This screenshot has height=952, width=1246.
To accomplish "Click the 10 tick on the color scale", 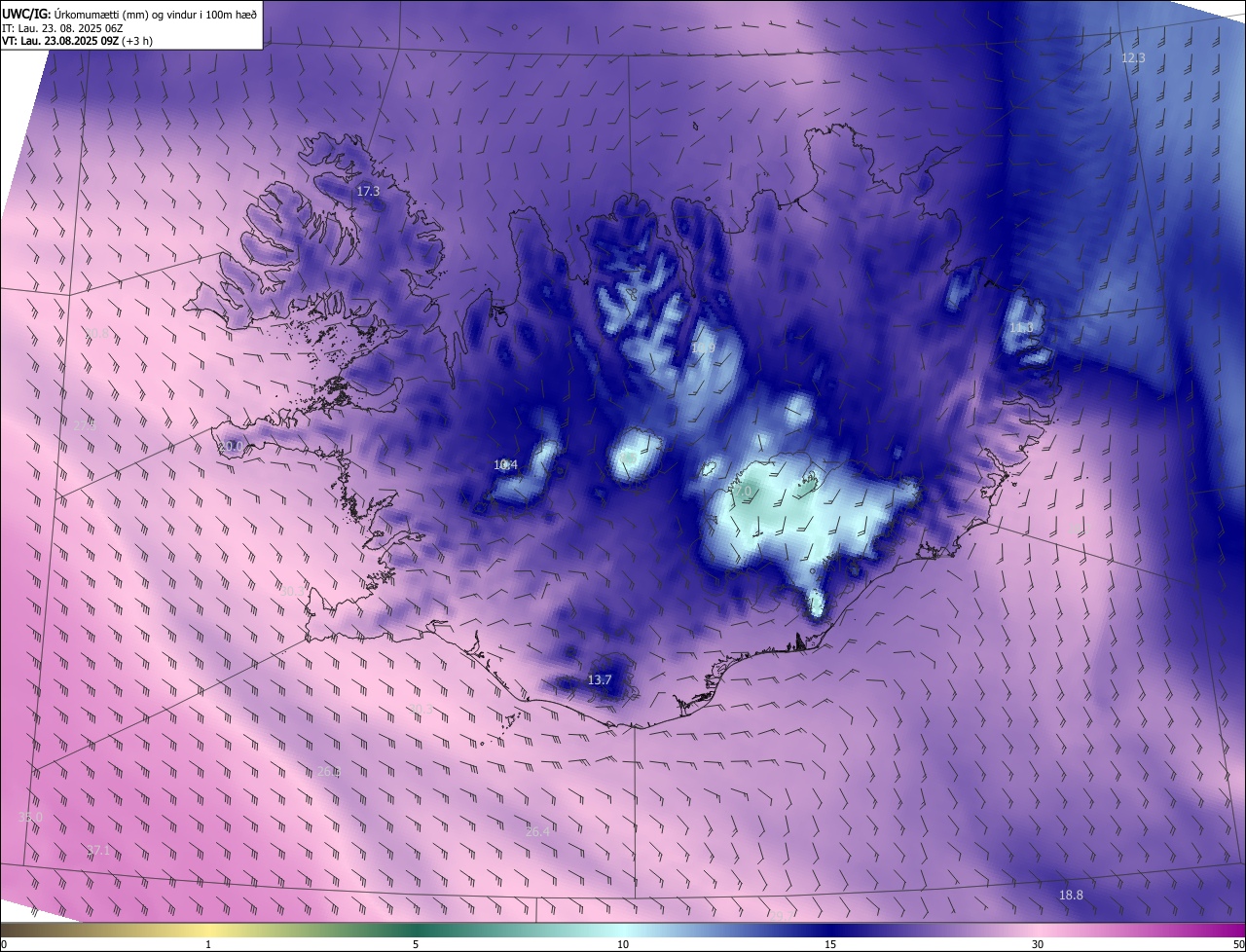I will [623, 944].
